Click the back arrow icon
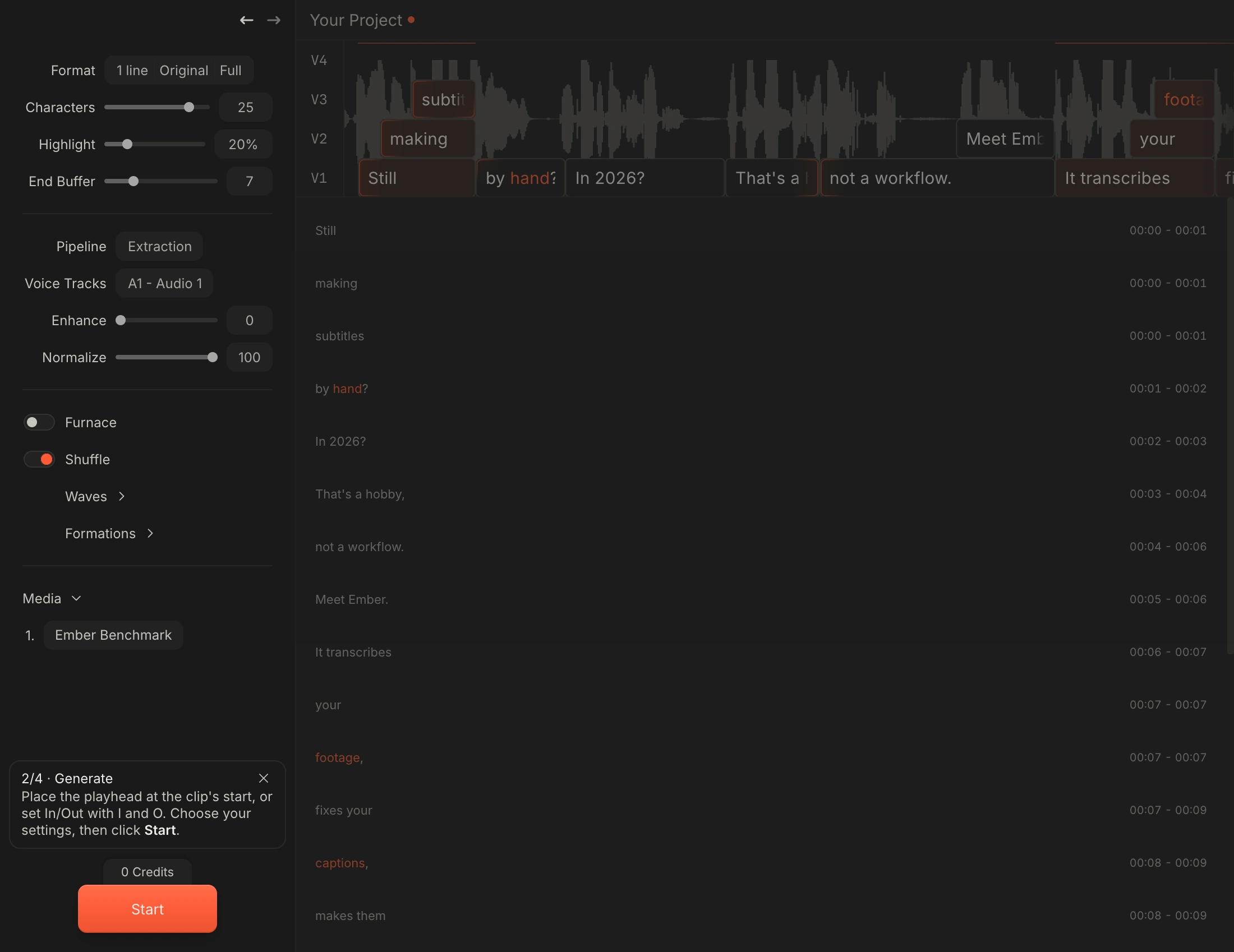1234x952 pixels. (246, 20)
